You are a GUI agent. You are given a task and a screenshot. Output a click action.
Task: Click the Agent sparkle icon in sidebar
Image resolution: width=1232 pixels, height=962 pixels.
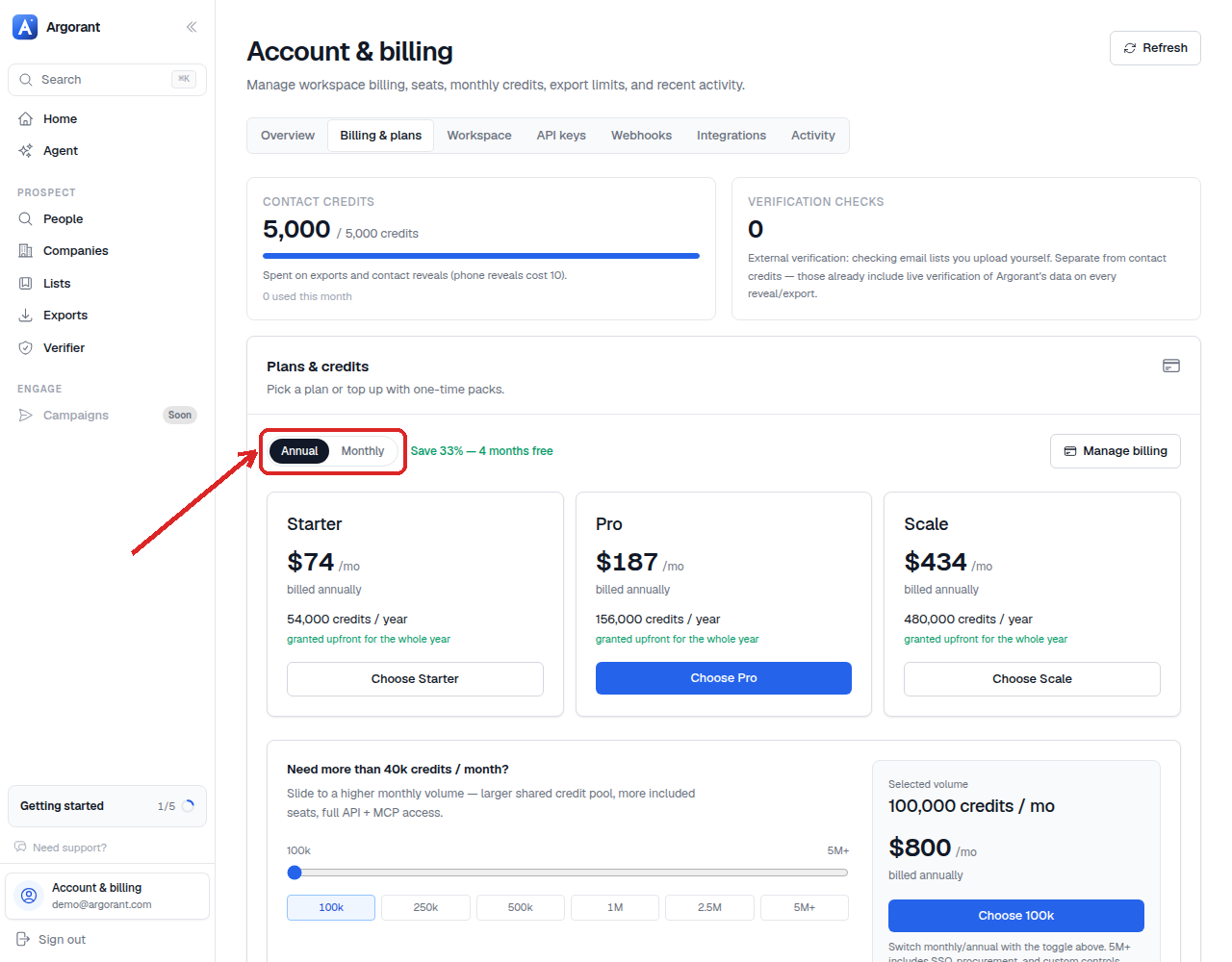26,151
